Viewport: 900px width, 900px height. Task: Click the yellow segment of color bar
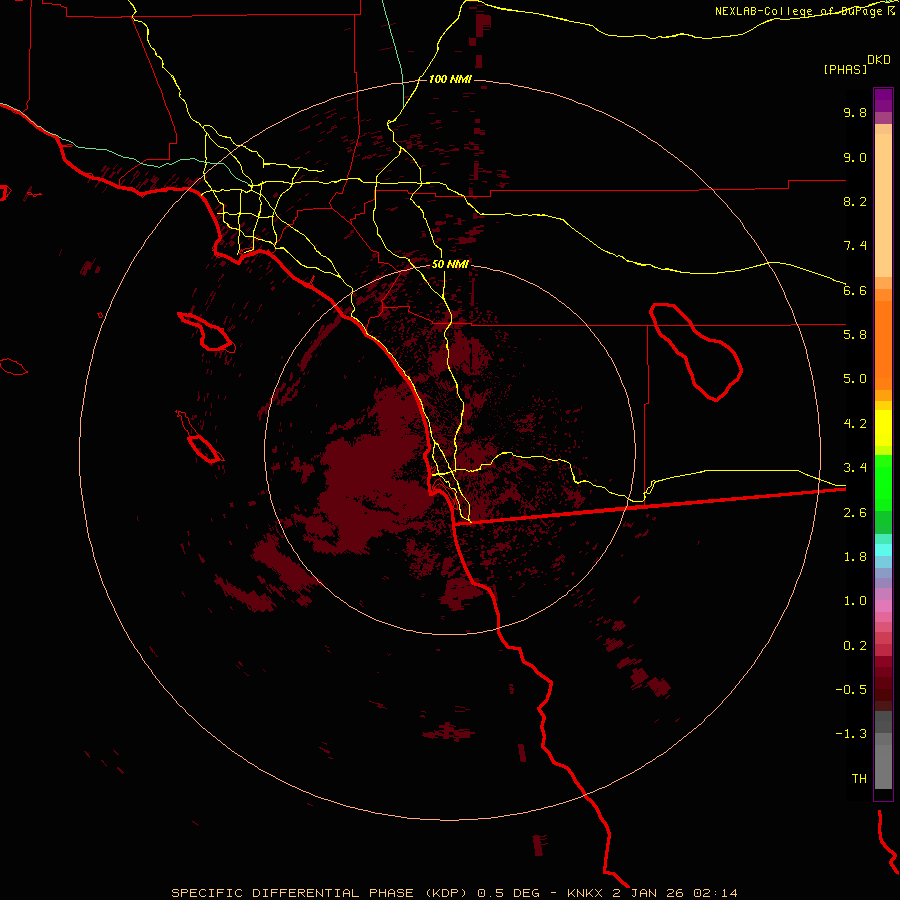click(x=883, y=428)
